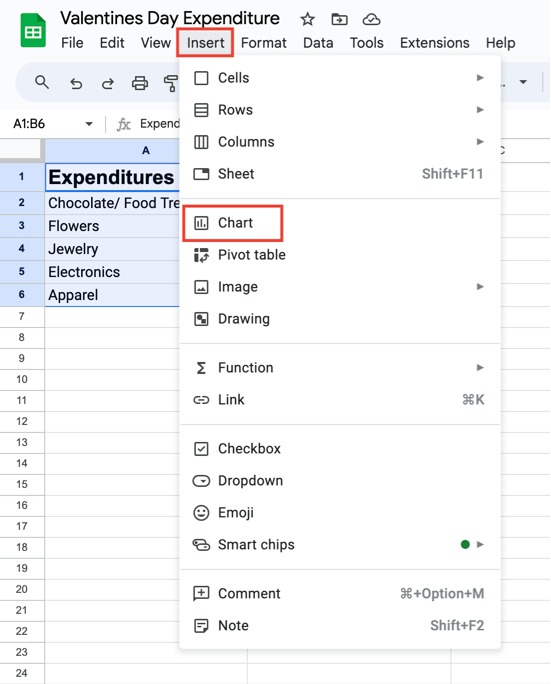Insert a Dropdown from the menu
551x684 pixels.
pyautogui.click(x=340, y=481)
